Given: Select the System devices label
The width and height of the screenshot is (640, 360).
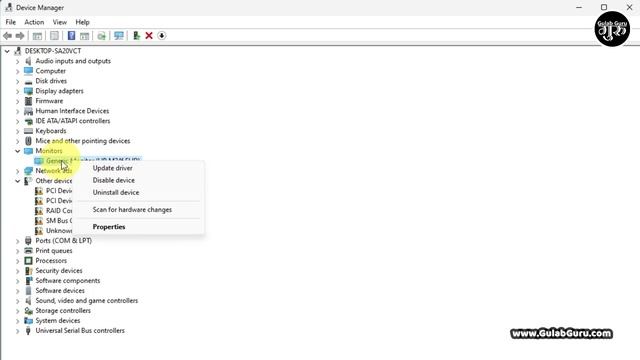Looking at the screenshot, I should pos(58,321).
